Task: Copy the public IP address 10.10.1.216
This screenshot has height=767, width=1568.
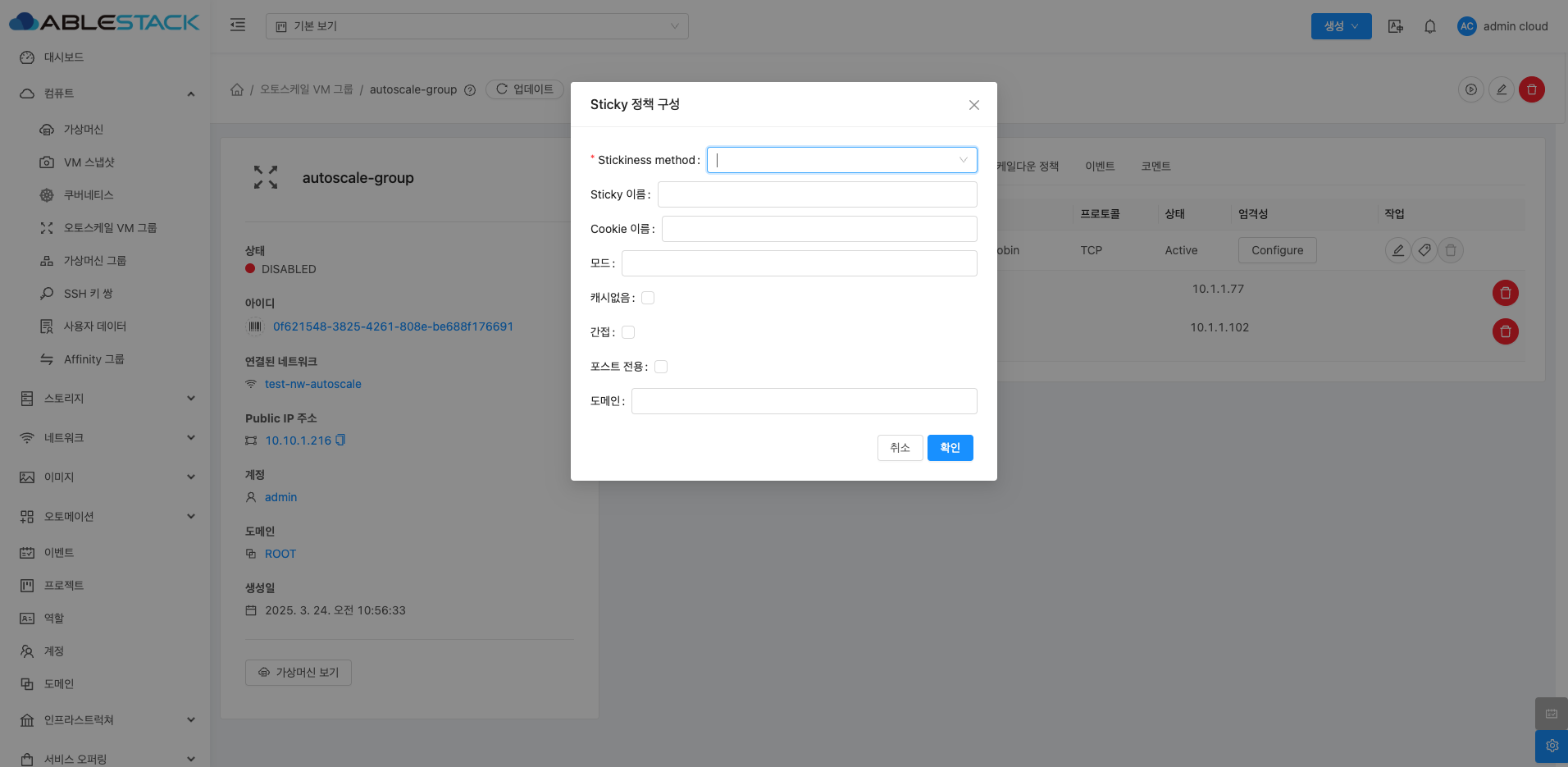Action: (340, 441)
